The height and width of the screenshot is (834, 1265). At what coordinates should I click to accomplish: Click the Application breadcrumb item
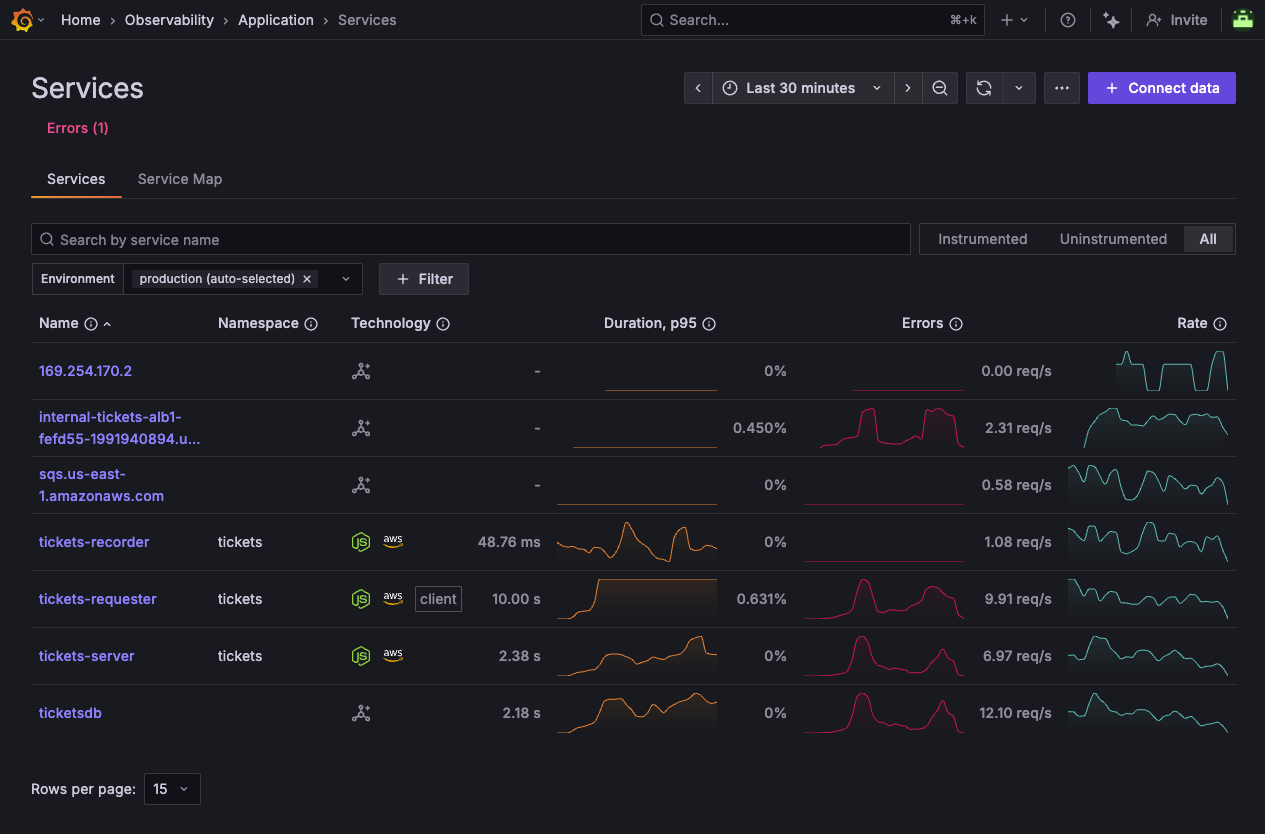[275, 20]
